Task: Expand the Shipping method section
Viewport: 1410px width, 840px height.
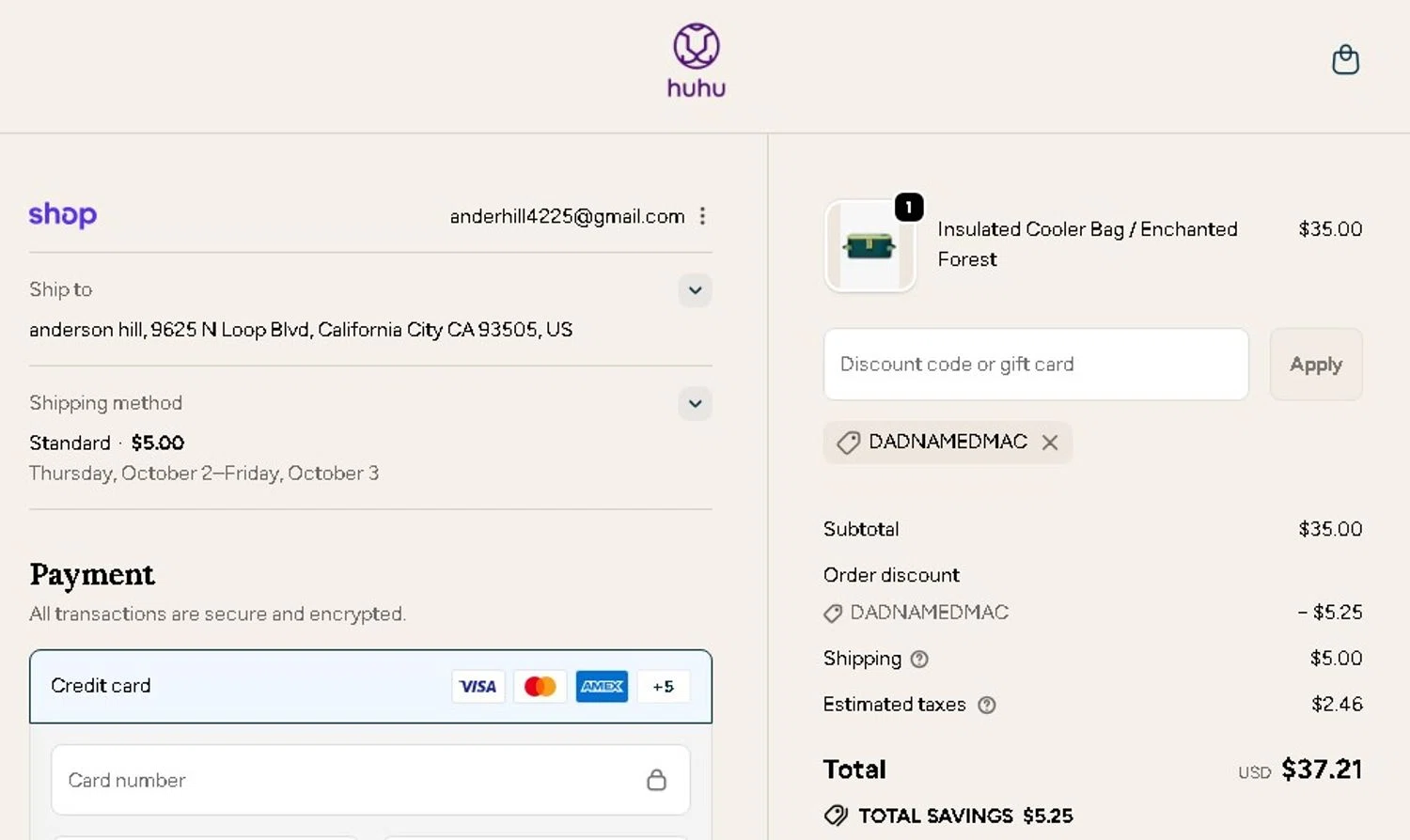Action: click(x=695, y=404)
